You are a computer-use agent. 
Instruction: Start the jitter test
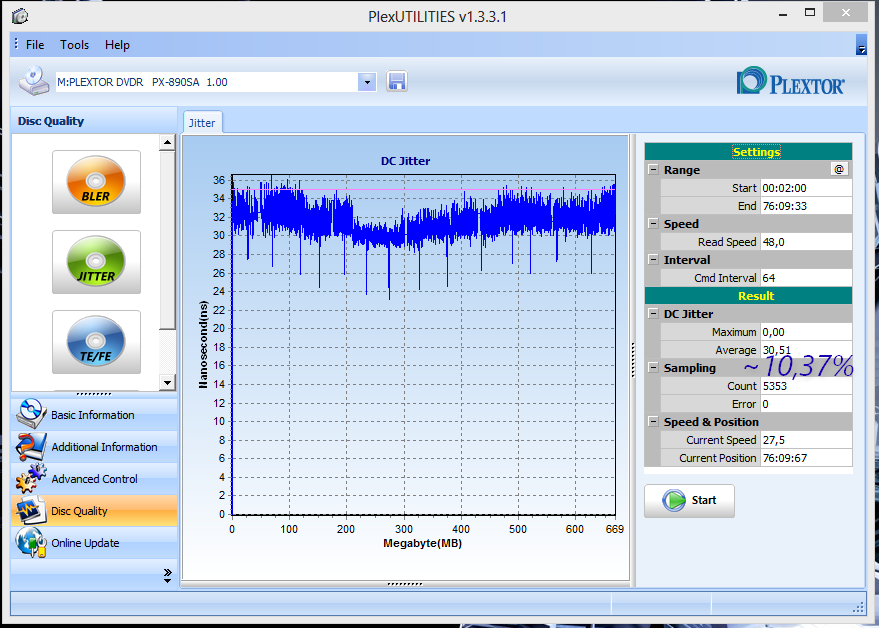[689, 501]
